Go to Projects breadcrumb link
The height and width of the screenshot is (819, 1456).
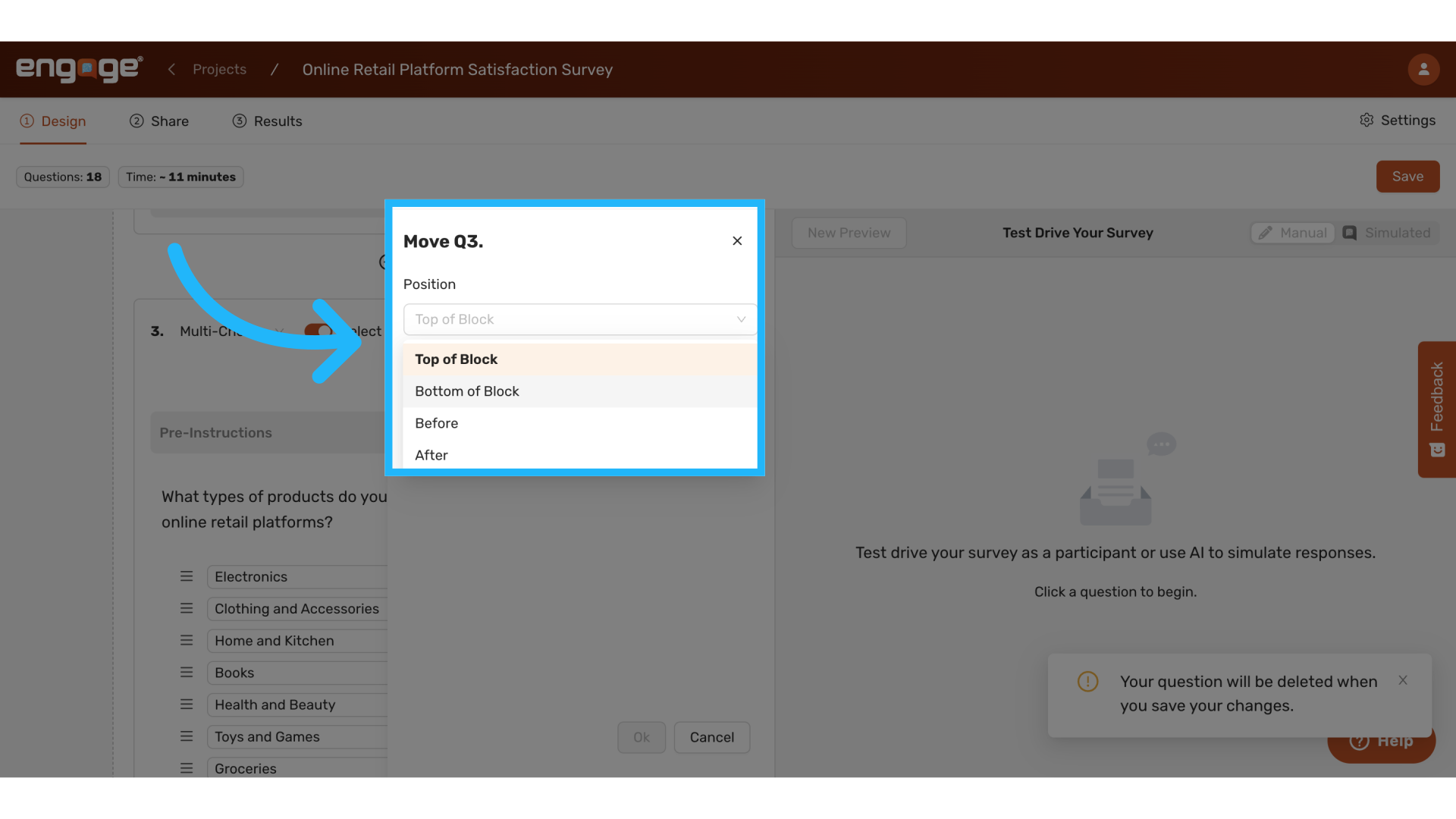pos(219,69)
